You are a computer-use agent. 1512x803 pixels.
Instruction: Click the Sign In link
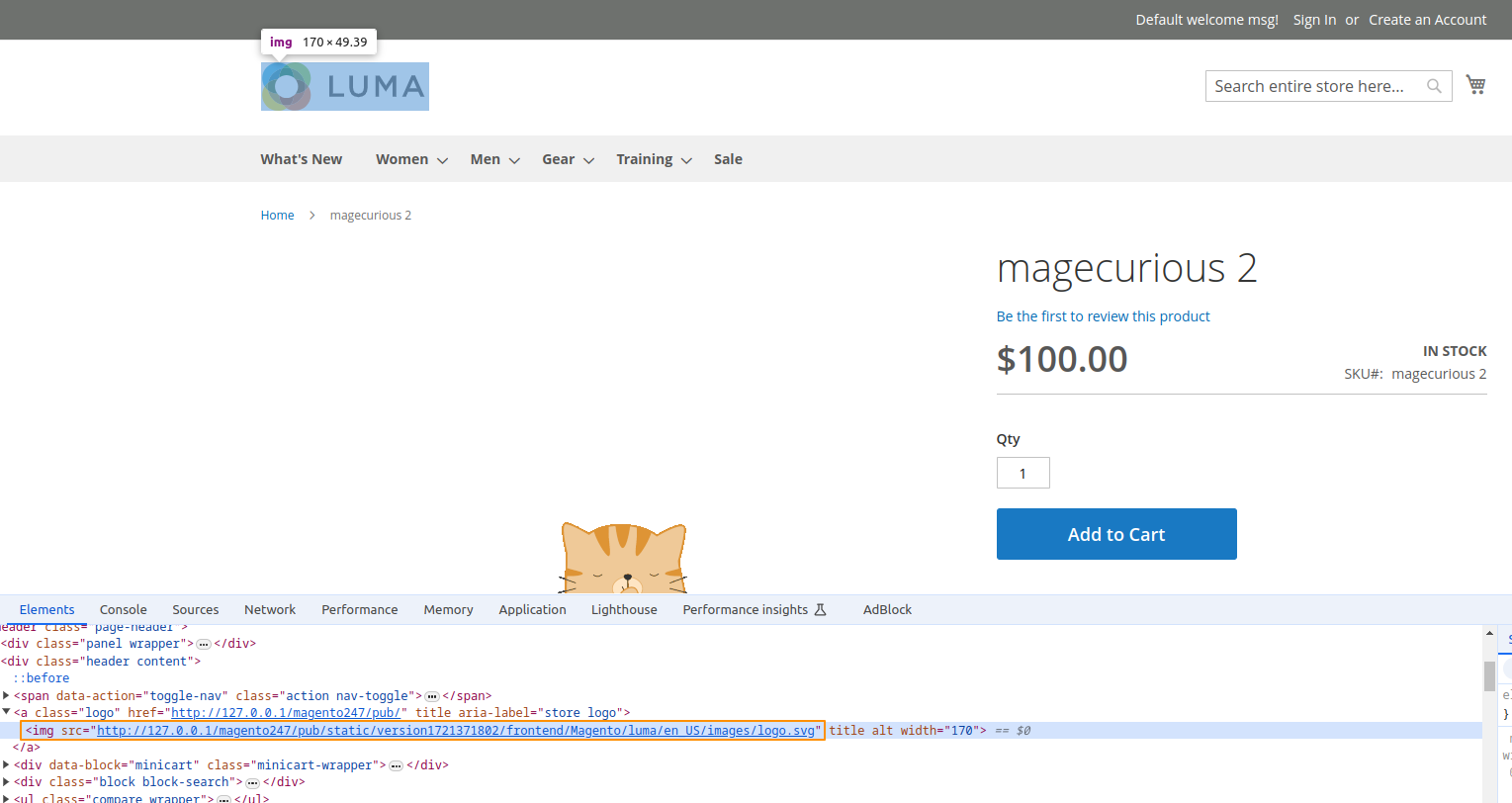click(1314, 19)
